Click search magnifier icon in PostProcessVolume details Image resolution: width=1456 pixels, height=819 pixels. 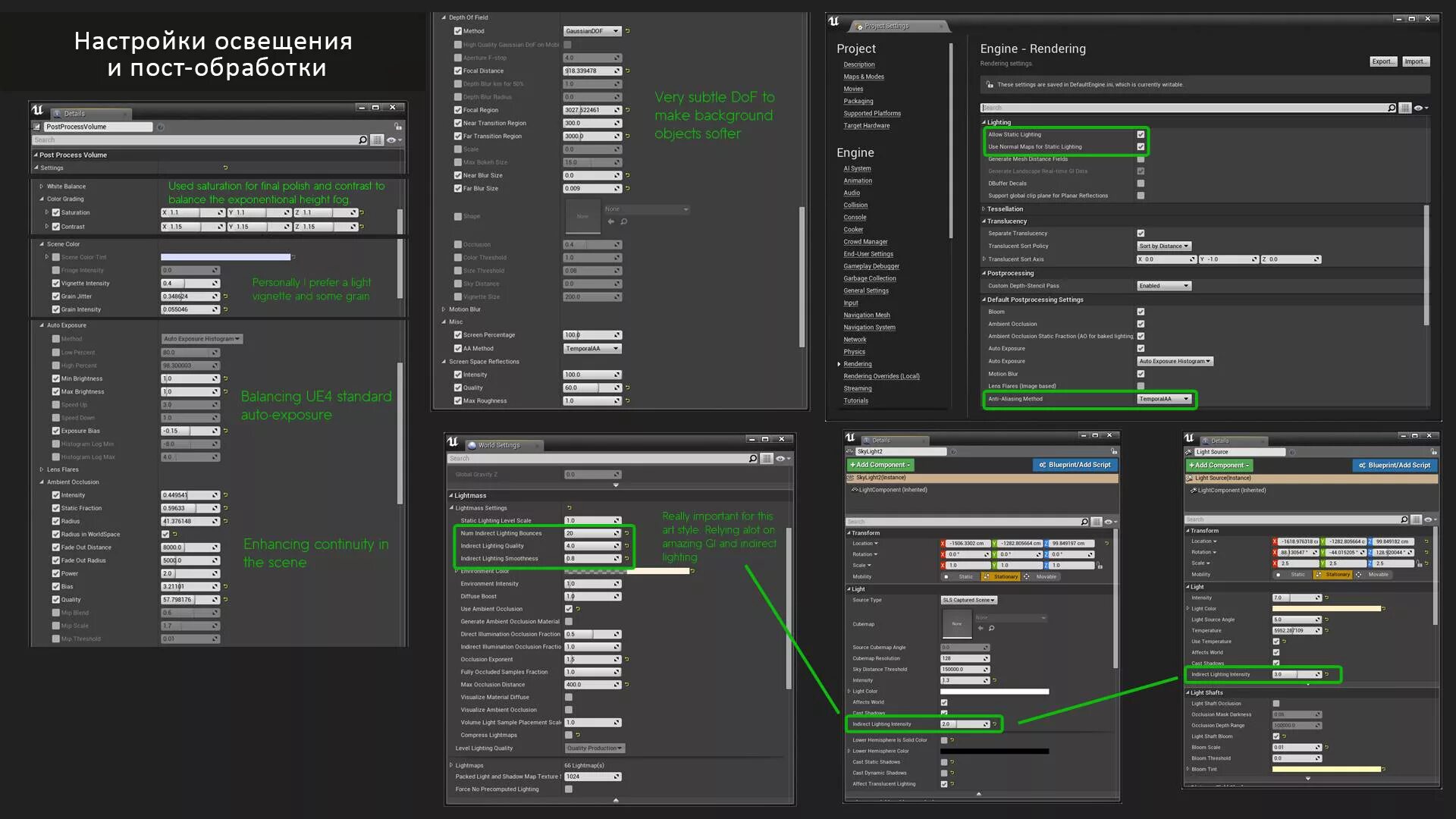click(x=362, y=140)
